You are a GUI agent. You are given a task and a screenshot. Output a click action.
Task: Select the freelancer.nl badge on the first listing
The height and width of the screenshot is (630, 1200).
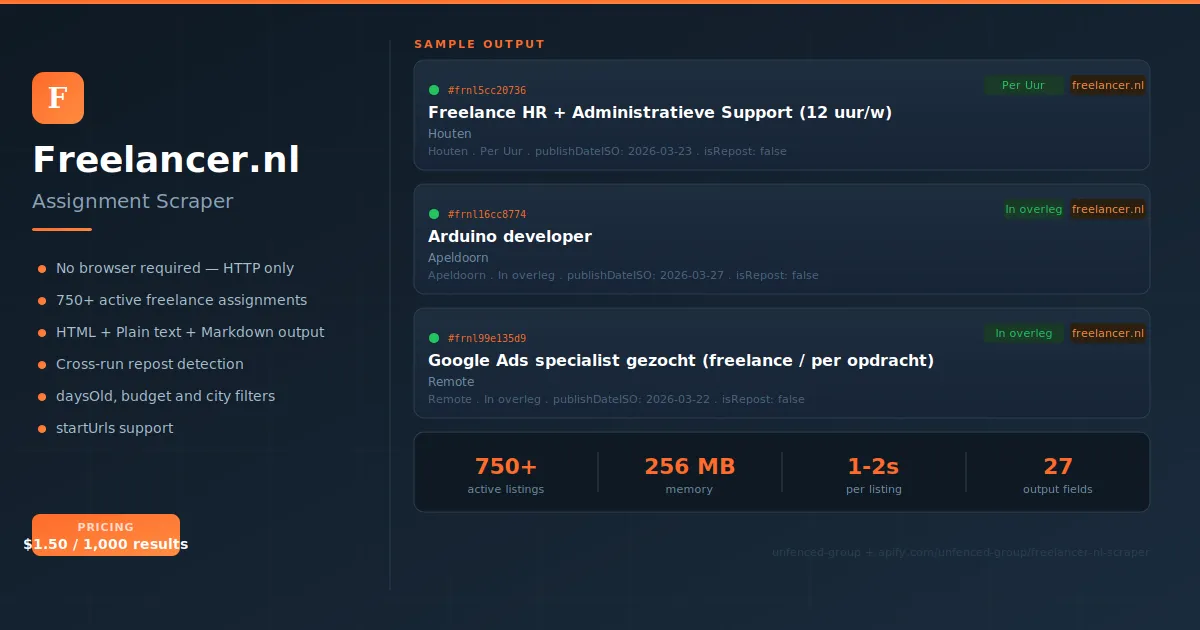[1108, 85]
